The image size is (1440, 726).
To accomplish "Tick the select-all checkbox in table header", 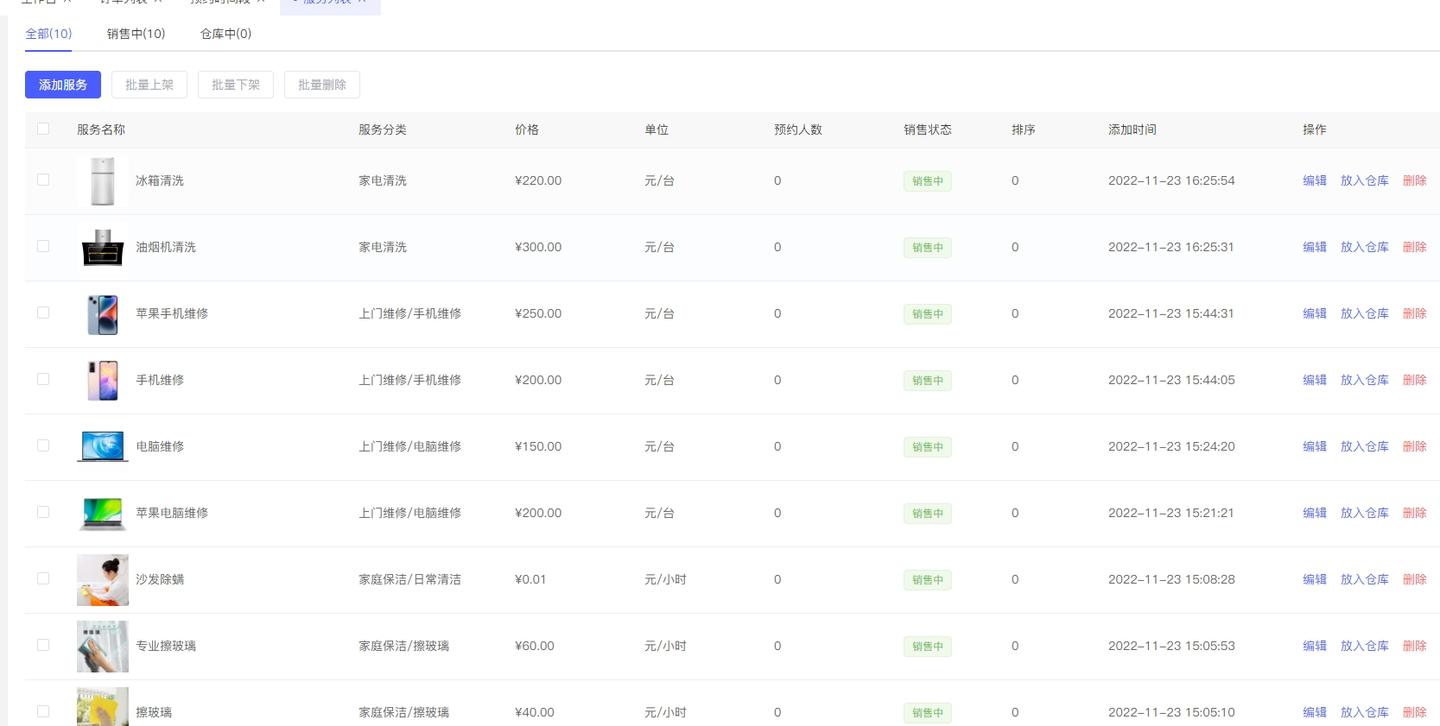I will click(x=43, y=128).
